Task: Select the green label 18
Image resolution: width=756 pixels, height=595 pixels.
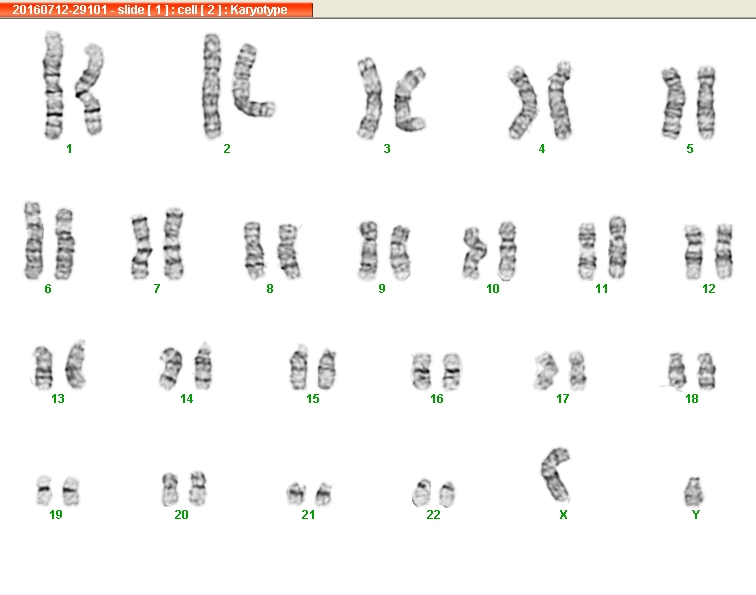Action: [691, 399]
